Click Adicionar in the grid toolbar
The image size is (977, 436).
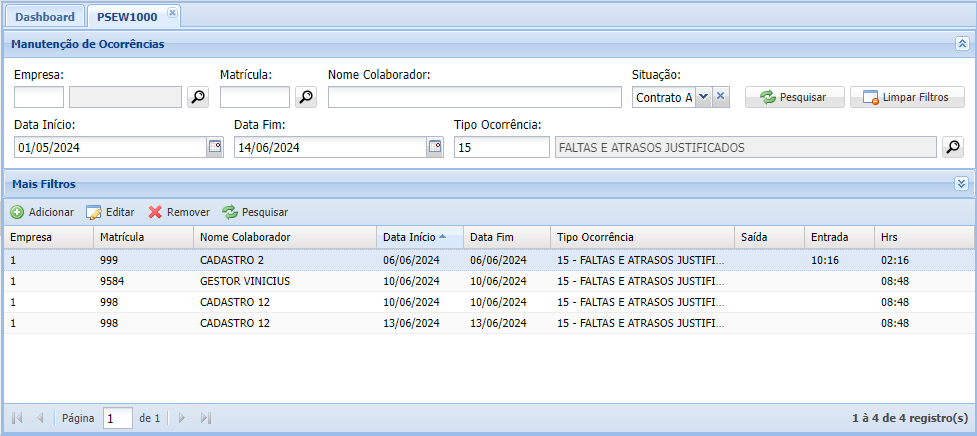click(x=42, y=212)
